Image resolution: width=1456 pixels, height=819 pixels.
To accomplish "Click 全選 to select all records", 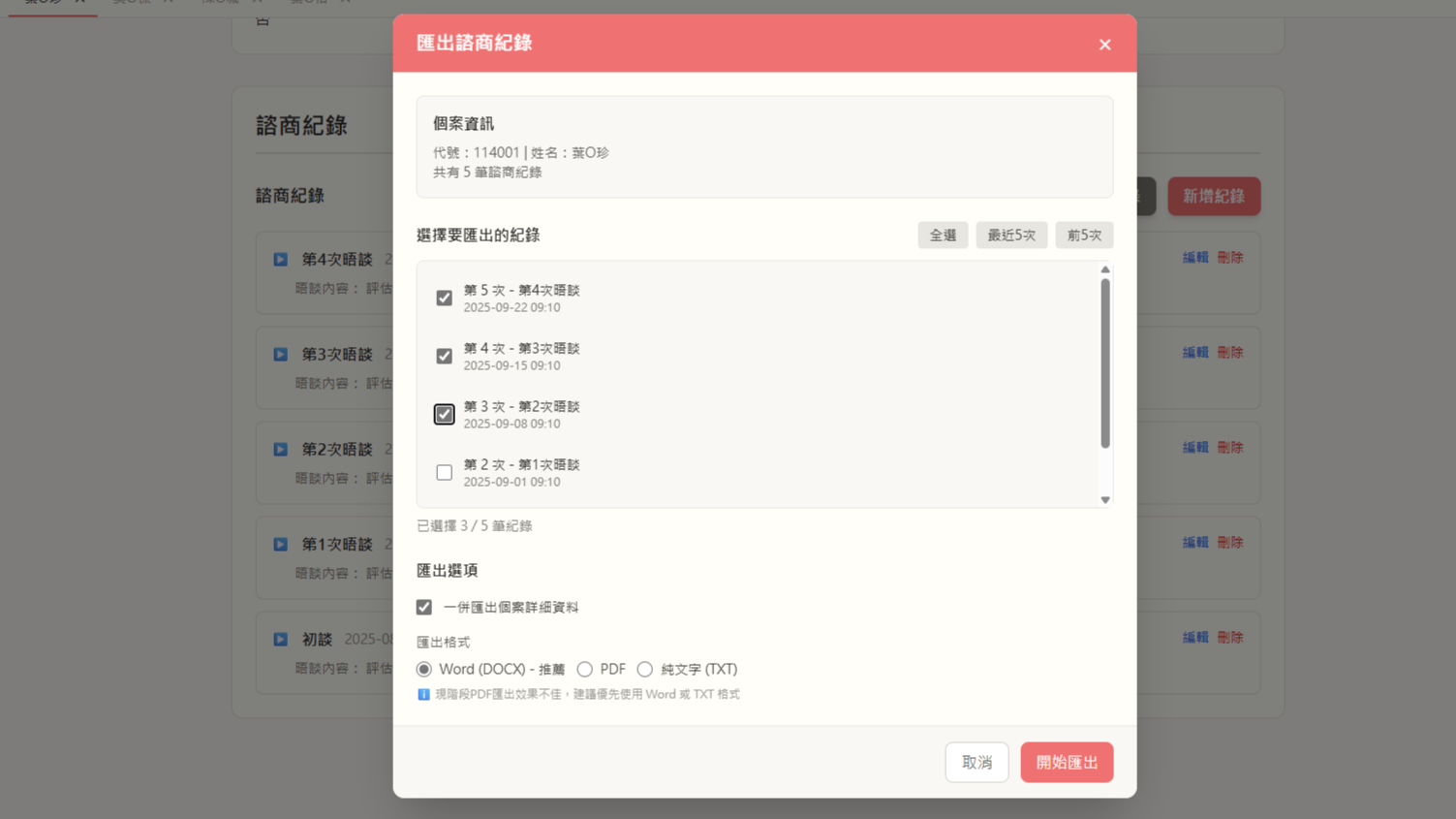I will 943,236.
